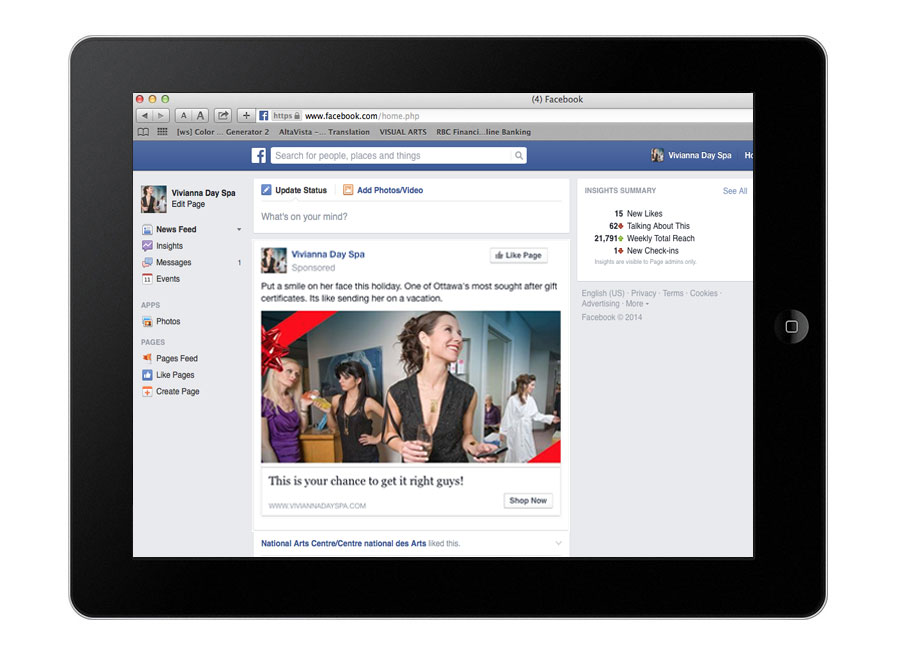Click See All in Insights Summary

(x=735, y=191)
